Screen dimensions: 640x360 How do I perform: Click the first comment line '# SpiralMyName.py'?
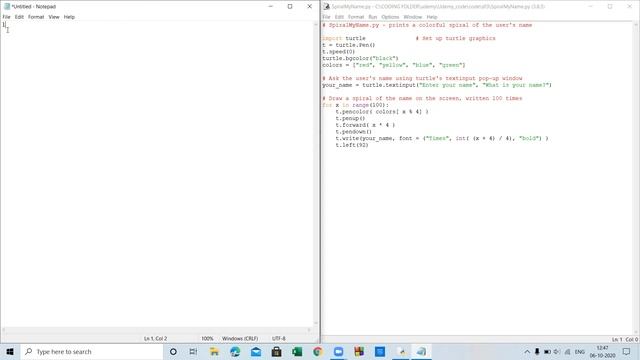(x=427, y=25)
